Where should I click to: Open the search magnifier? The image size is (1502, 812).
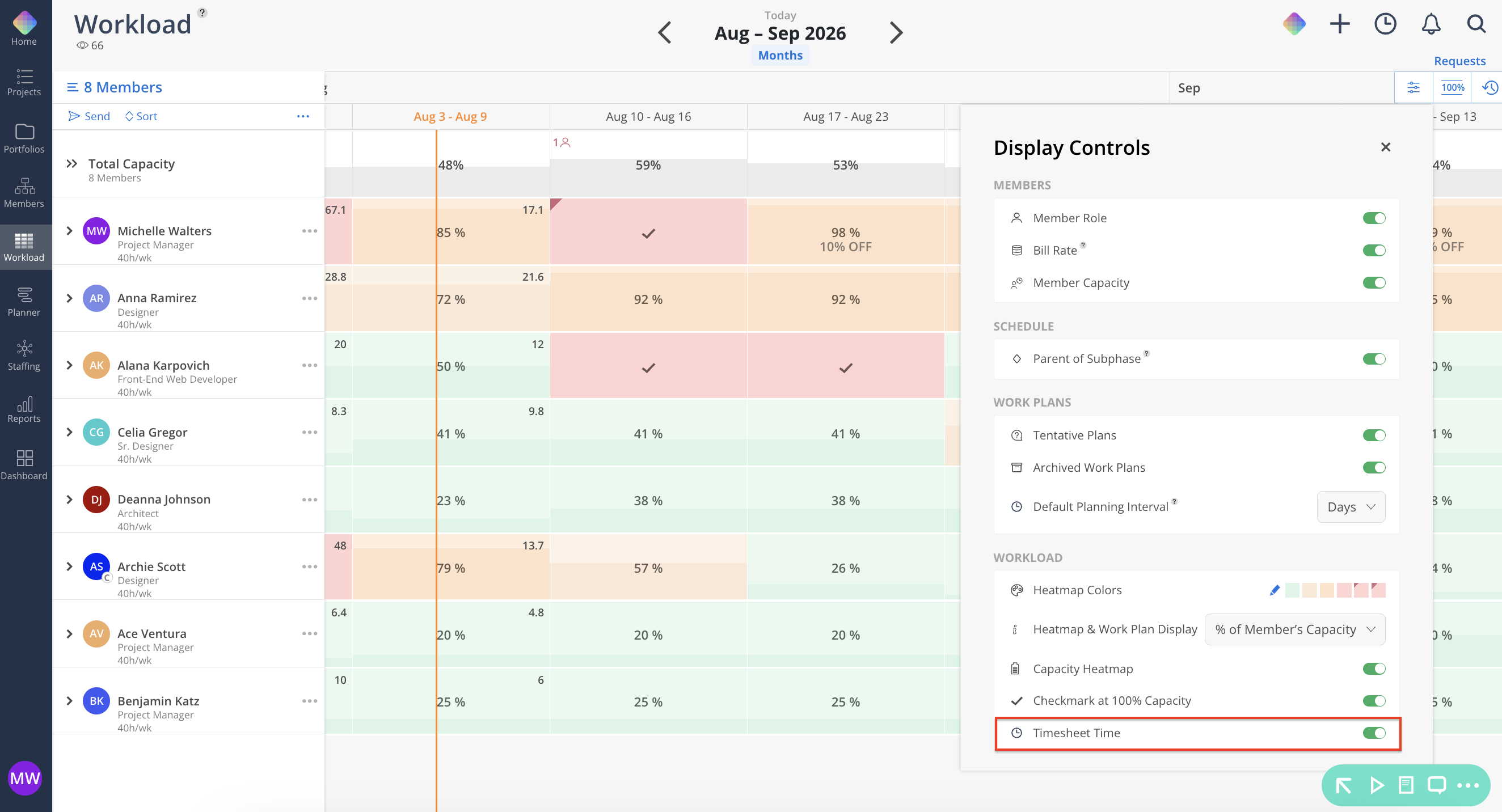coord(1476,24)
